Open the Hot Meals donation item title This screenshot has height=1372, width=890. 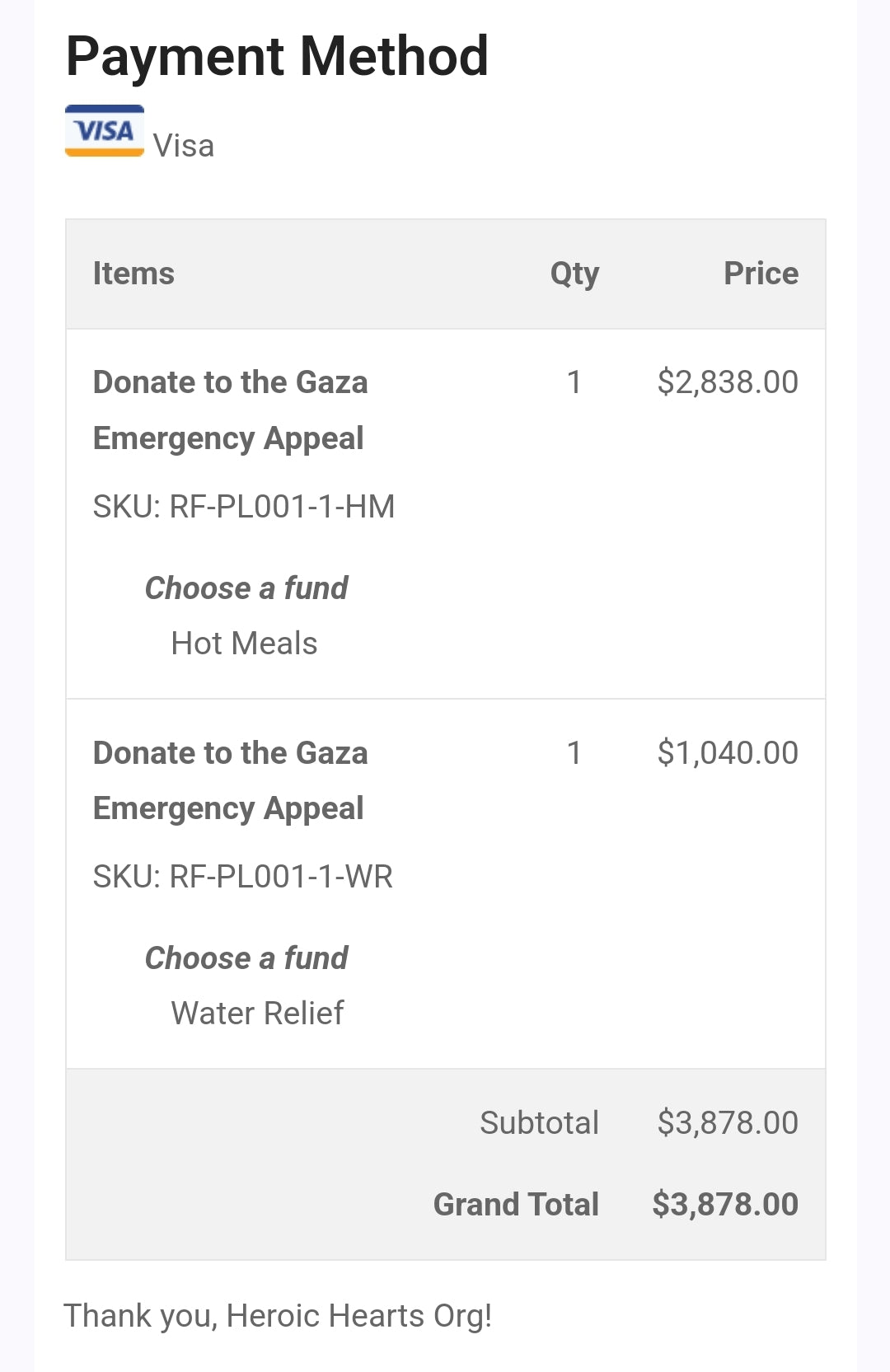tap(230, 410)
